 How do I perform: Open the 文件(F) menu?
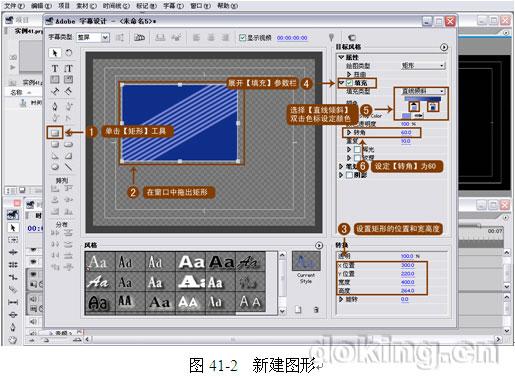click(15, 6)
